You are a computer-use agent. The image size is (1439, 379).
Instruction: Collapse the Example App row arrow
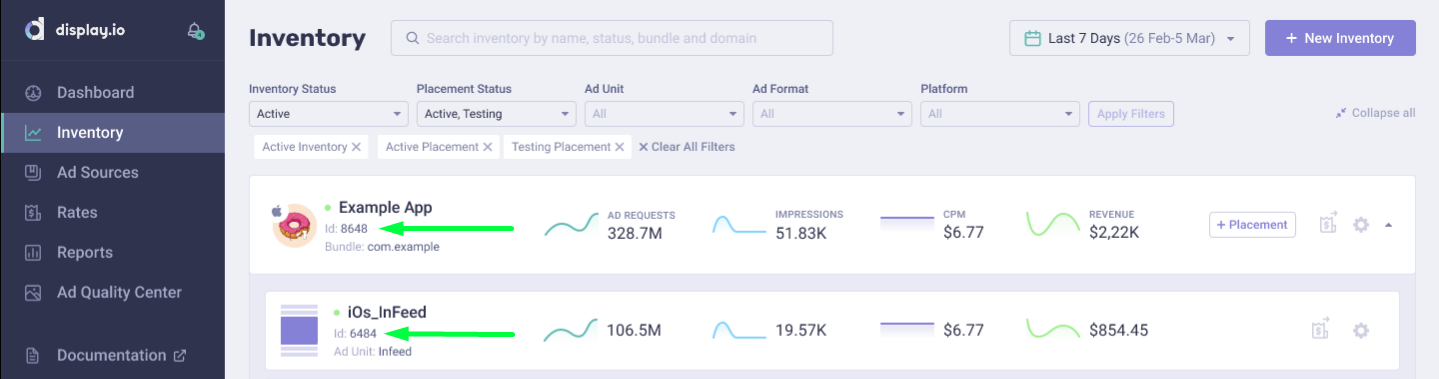pyautogui.click(x=1388, y=225)
